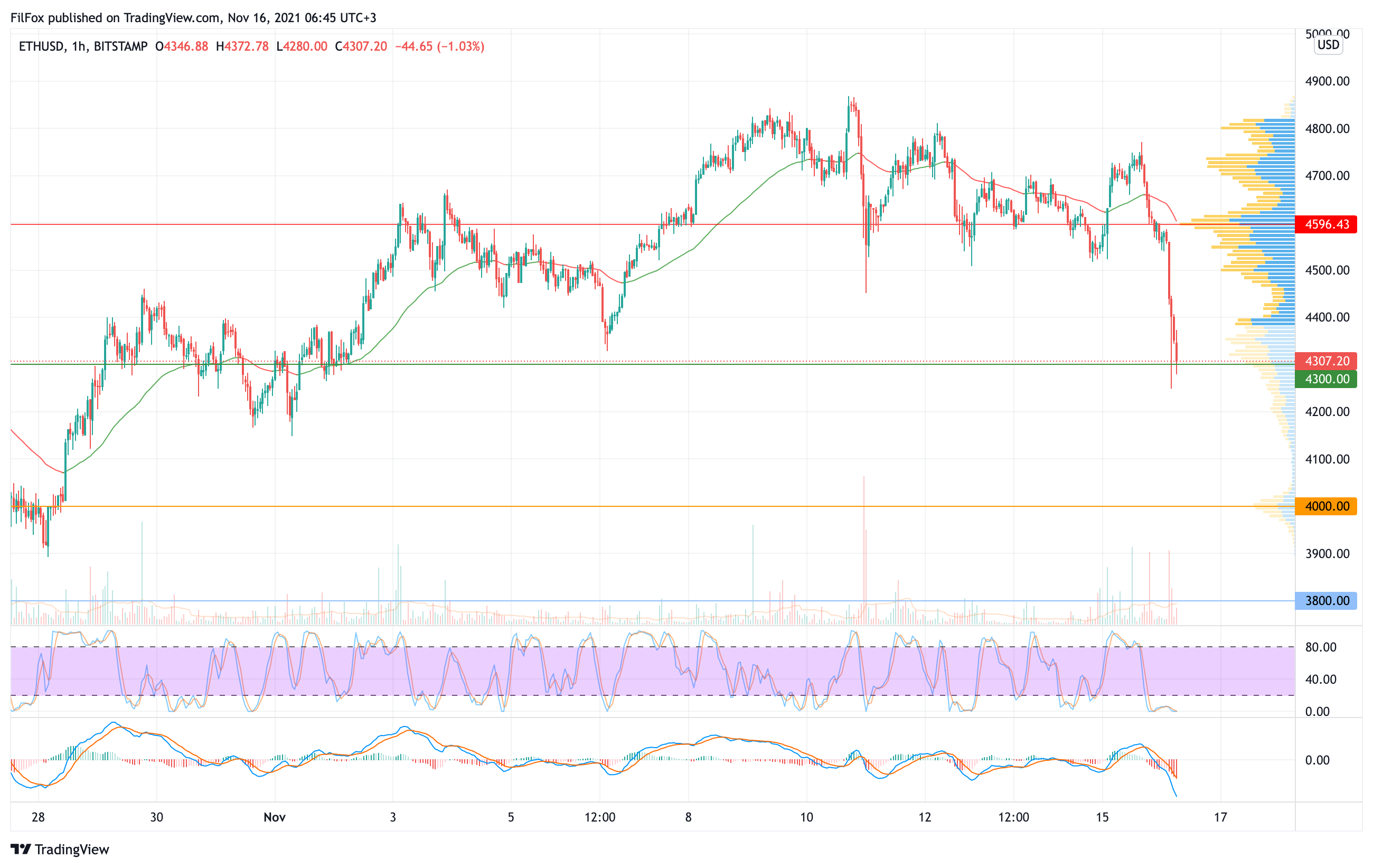Click the 15 date marker on time axis
The width and height of the screenshot is (1373, 868).
point(1102,817)
